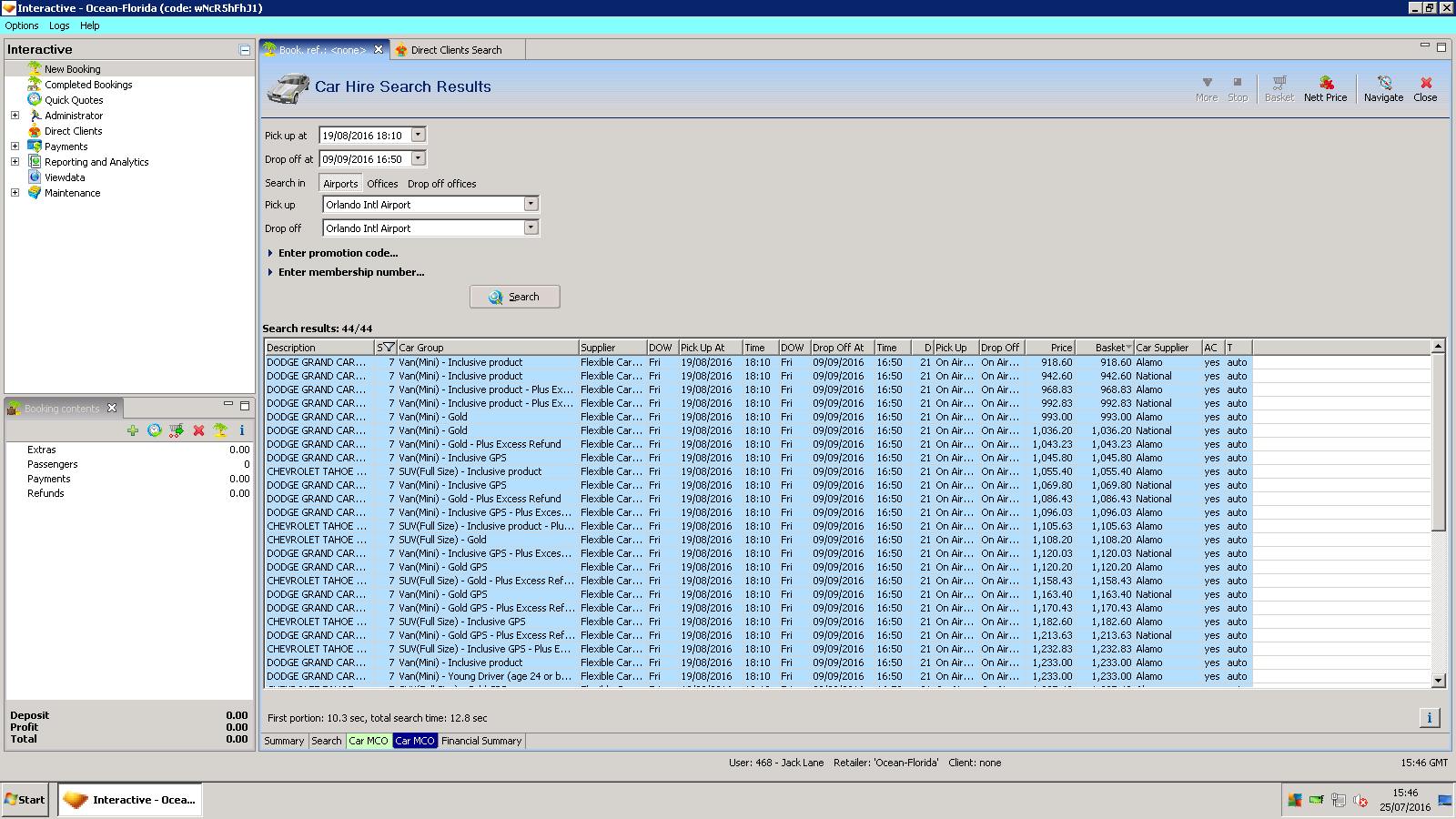Click the clock refresh icon in Booking contents
This screenshot has width=1456, height=819.
click(x=155, y=430)
